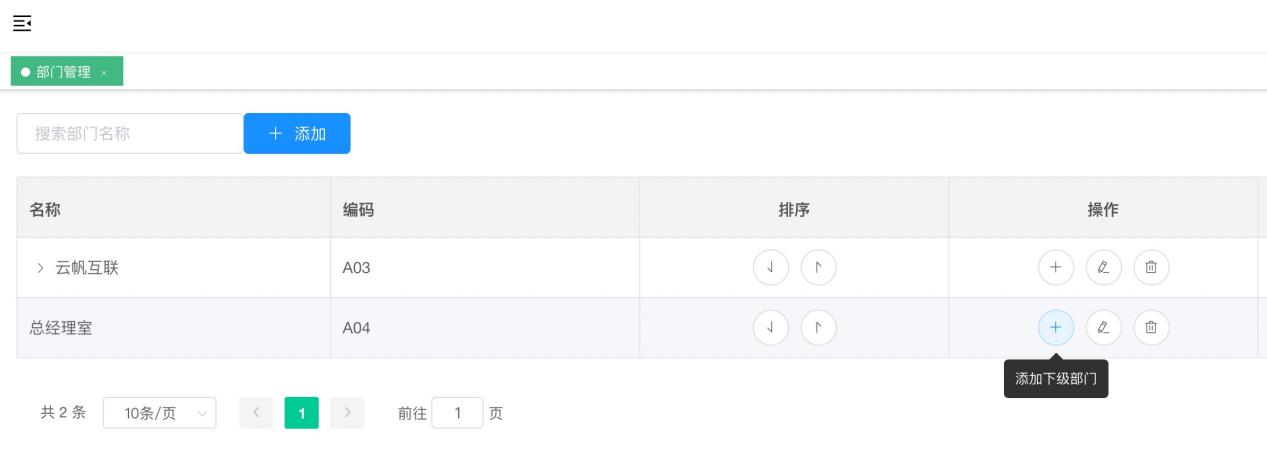Go to page 1 in pagination
This screenshot has width=1267, height=452.
(x=301, y=413)
